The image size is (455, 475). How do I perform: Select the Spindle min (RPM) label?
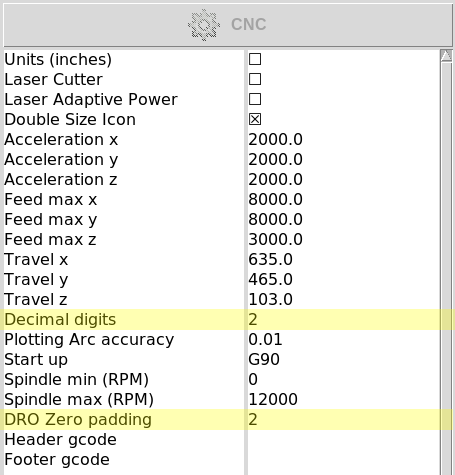(x=76, y=379)
